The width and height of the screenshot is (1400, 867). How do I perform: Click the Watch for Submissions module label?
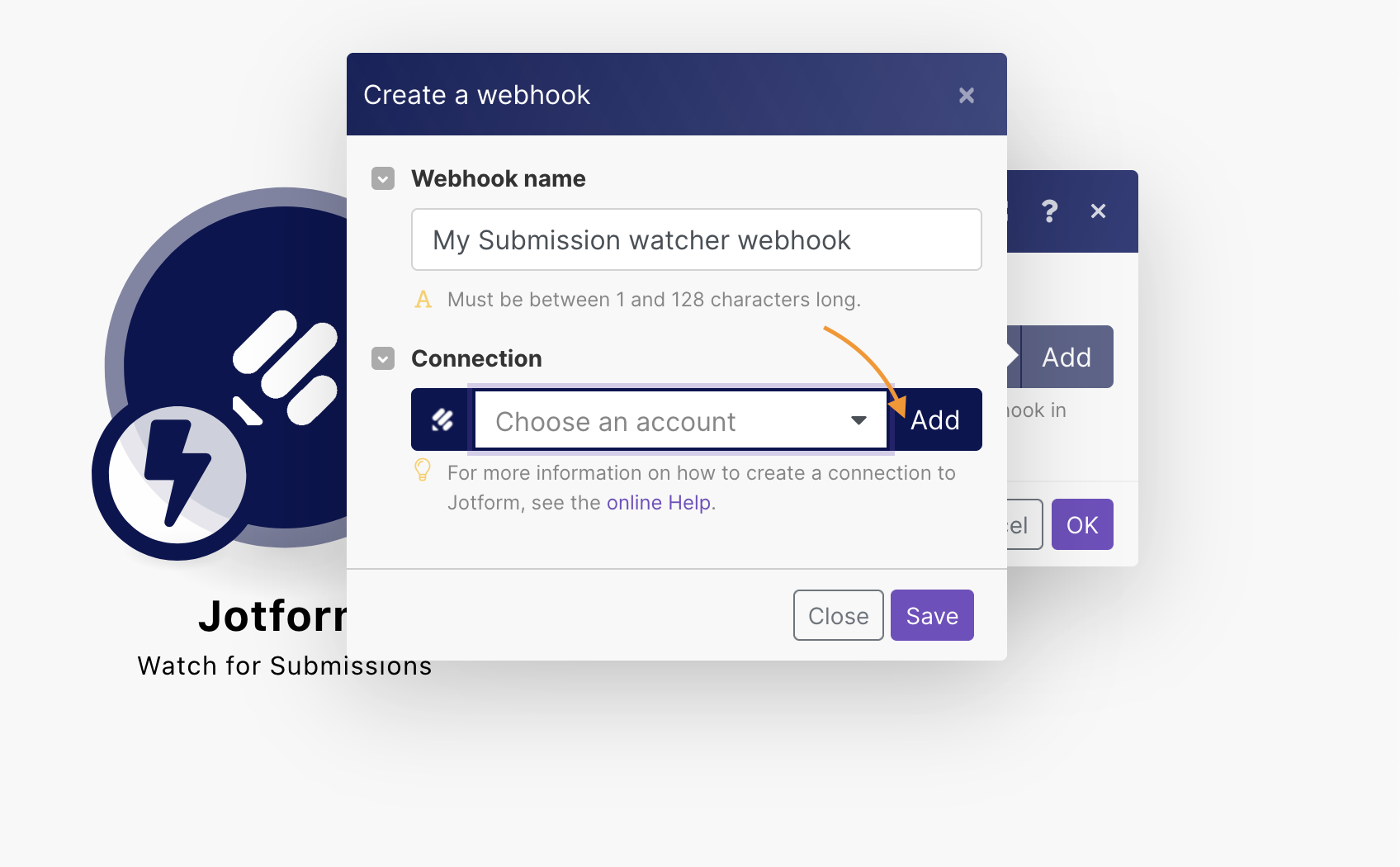(x=284, y=666)
